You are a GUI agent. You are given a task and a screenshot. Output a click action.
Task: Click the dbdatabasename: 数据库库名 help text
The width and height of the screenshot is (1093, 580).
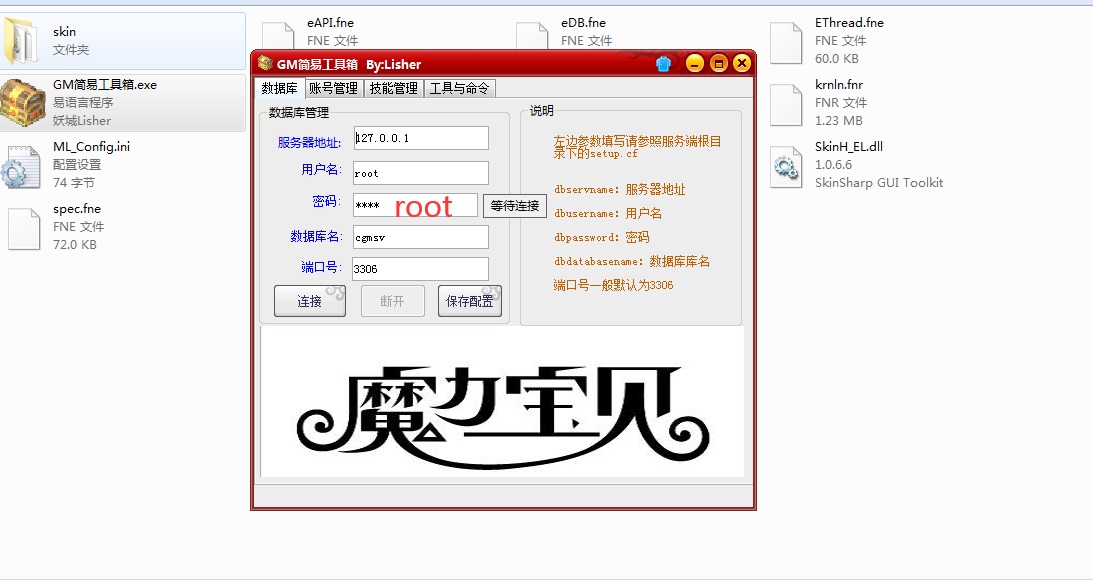coord(632,261)
